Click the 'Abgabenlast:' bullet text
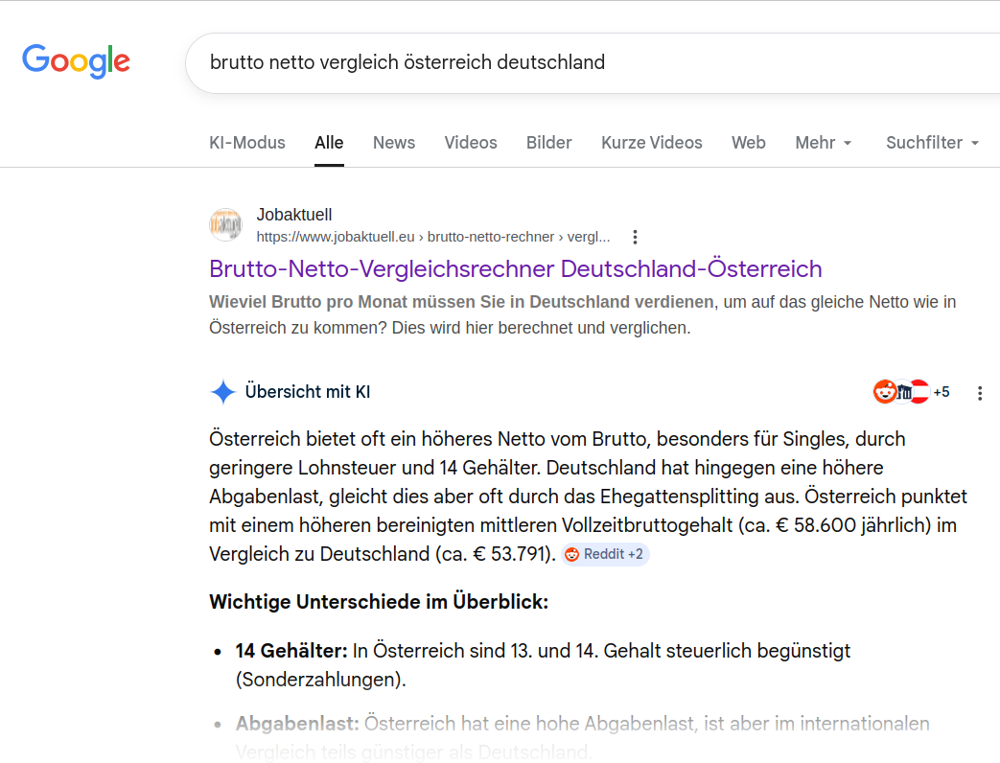 coord(298,723)
